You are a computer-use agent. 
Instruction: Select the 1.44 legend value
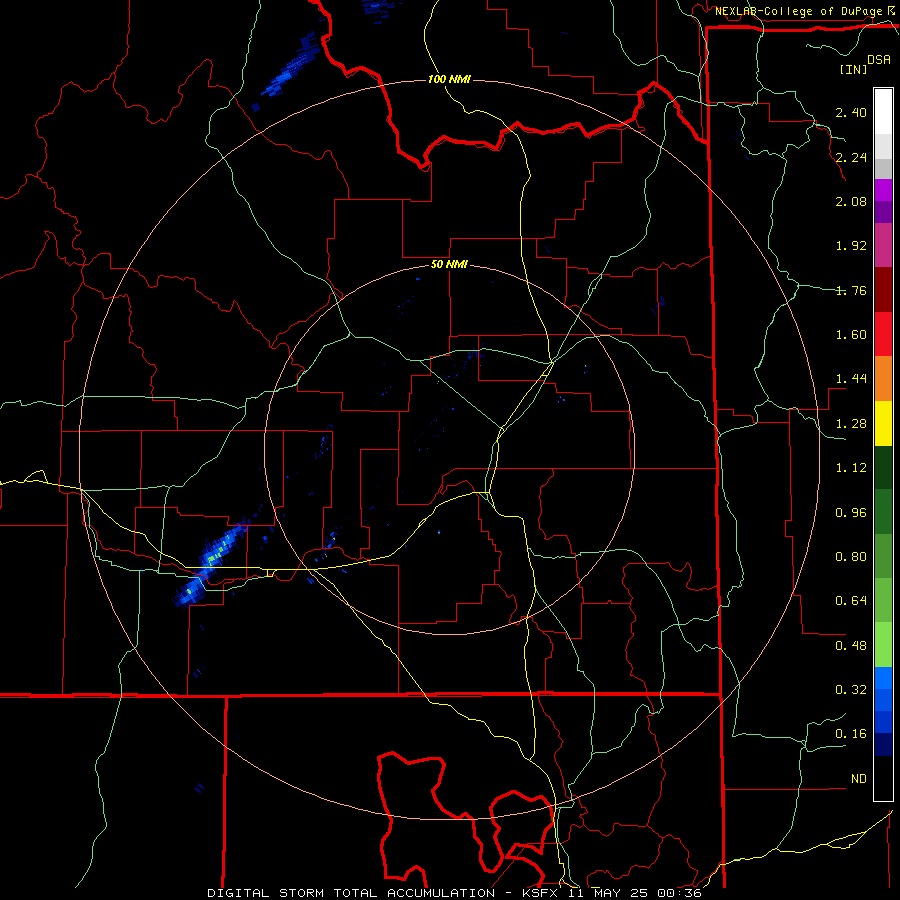(851, 379)
